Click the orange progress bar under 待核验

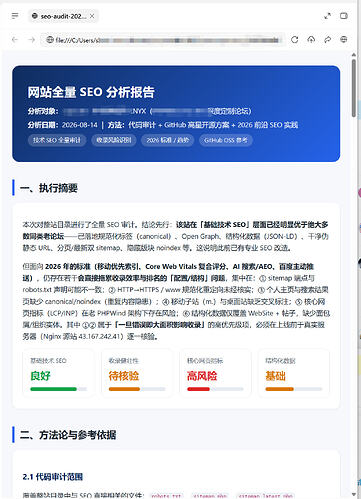(124, 389)
